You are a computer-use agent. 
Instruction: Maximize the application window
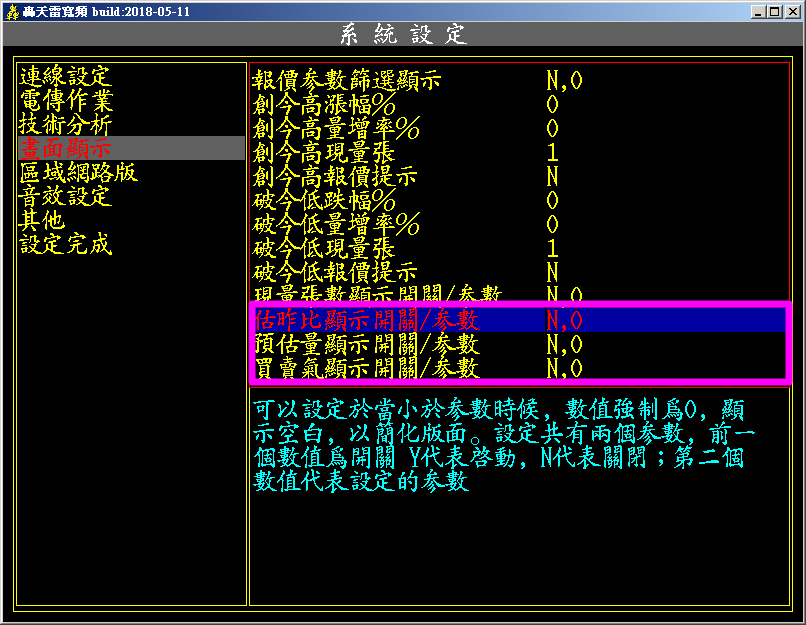[775, 12]
